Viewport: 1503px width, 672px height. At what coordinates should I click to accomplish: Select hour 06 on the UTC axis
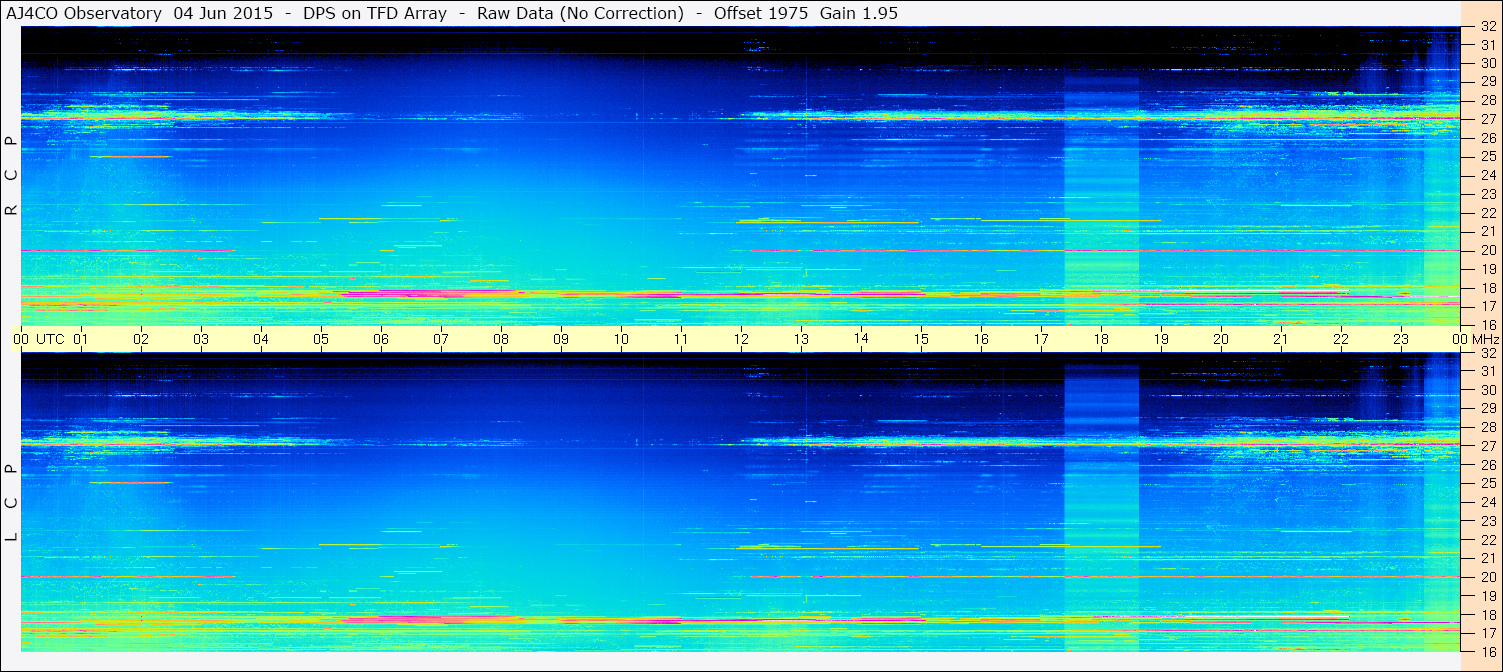(381, 339)
